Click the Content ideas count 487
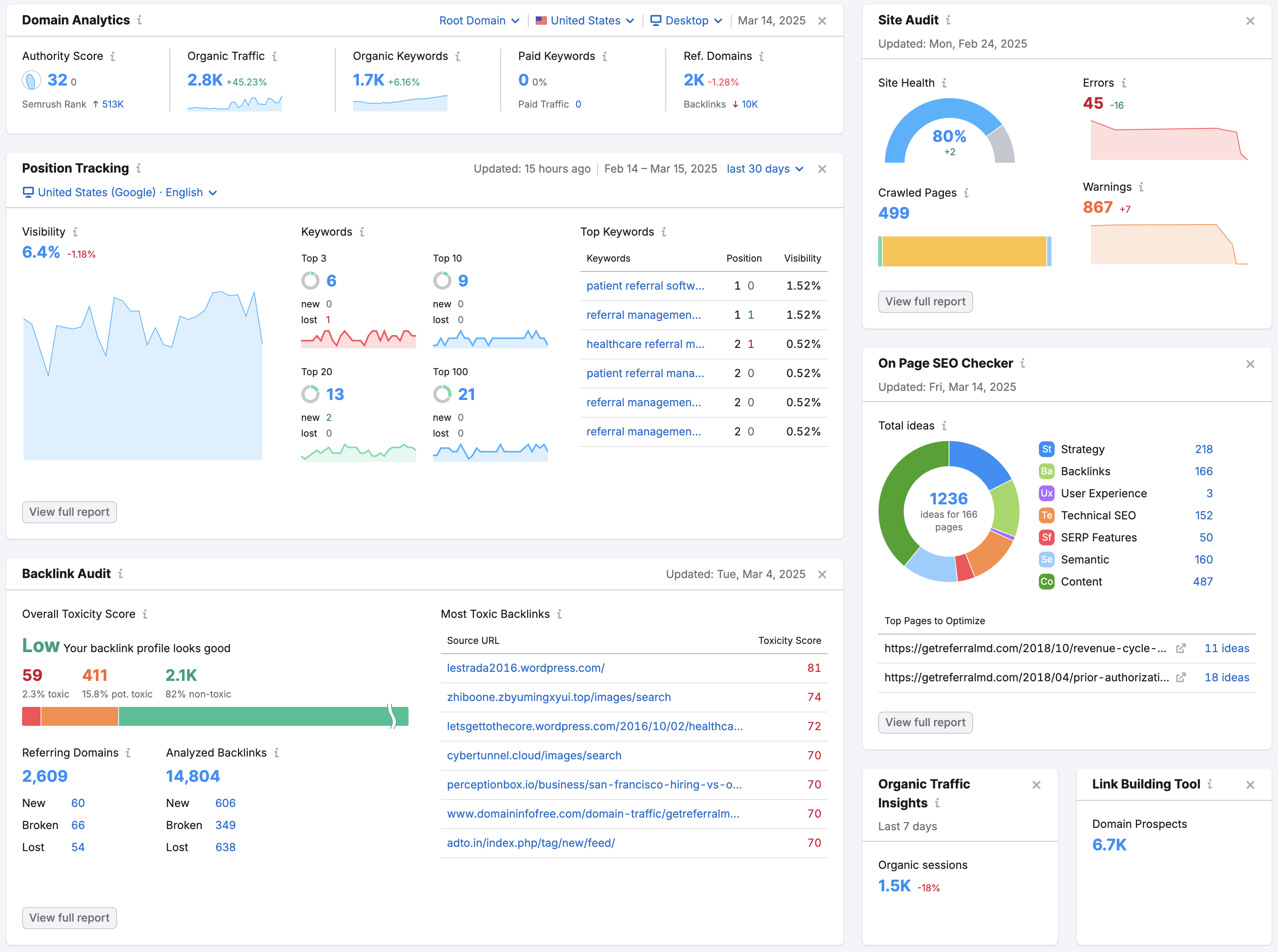 (x=1202, y=582)
